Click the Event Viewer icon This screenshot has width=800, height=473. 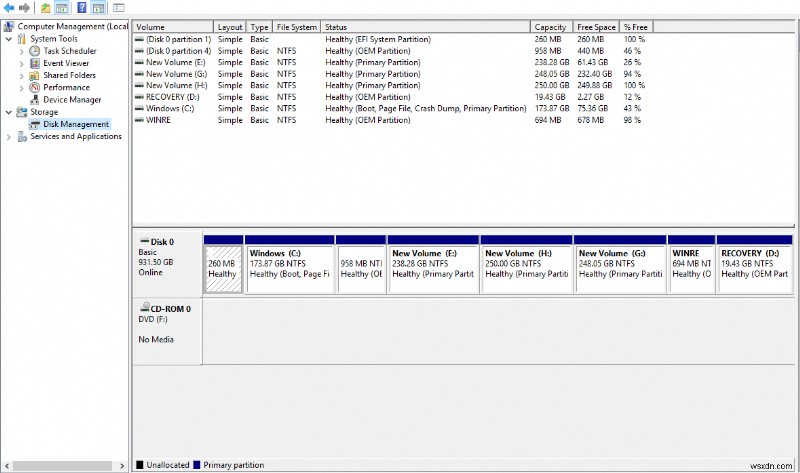(x=34, y=63)
